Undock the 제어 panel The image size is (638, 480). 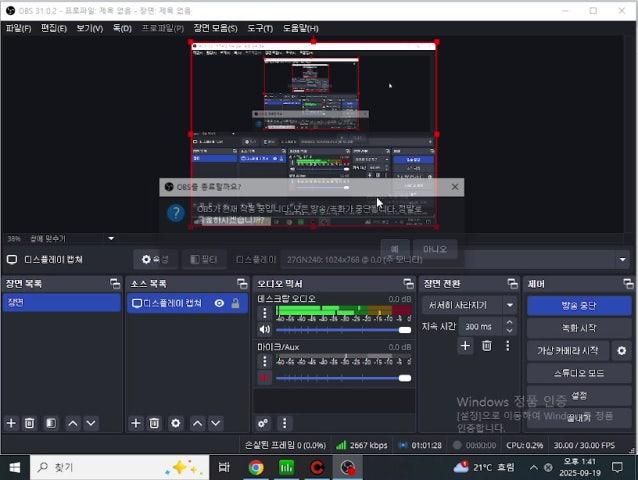[x=628, y=284]
